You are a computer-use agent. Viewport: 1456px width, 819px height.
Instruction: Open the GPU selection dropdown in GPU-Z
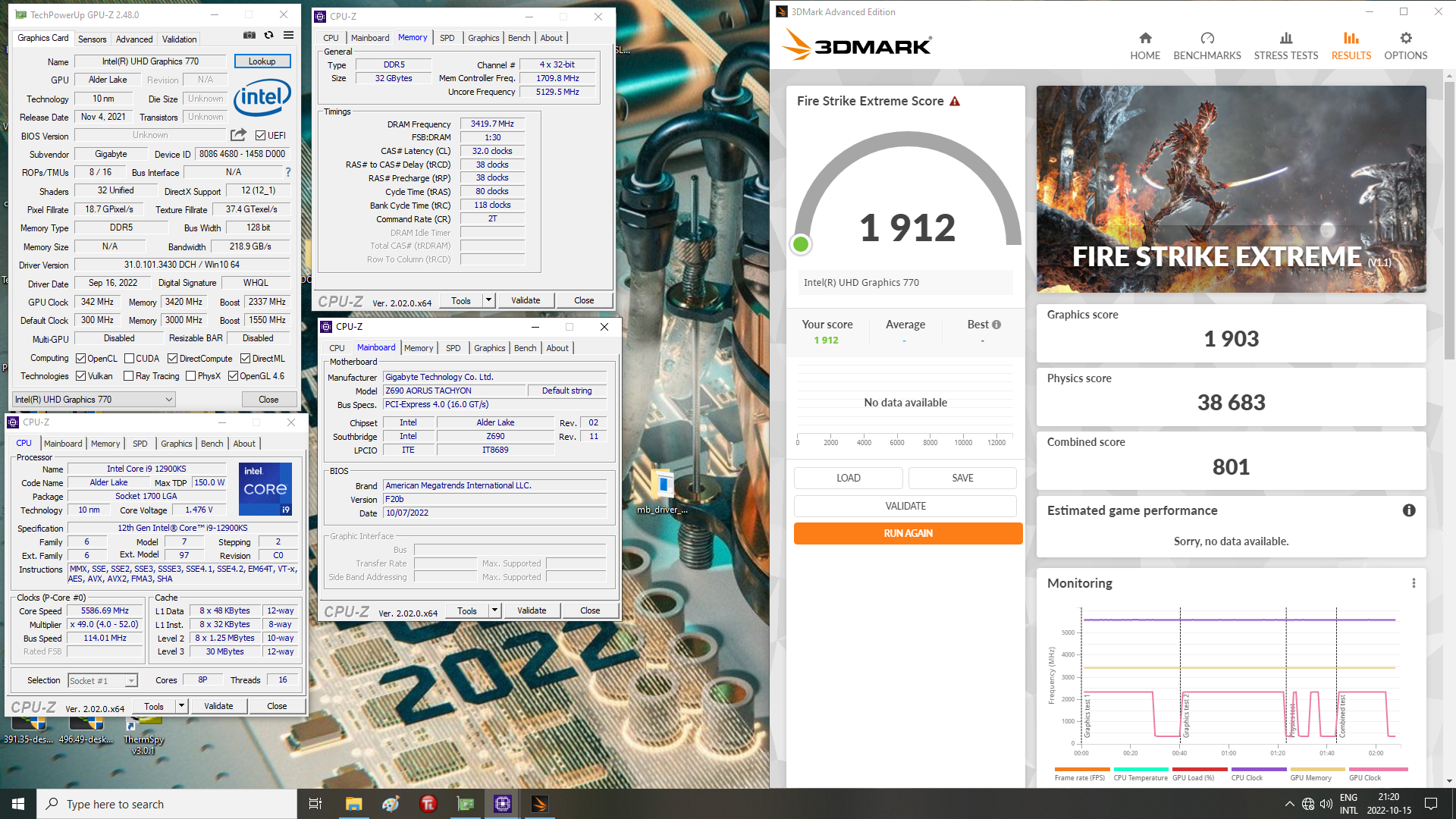pyautogui.click(x=94, y=400)
